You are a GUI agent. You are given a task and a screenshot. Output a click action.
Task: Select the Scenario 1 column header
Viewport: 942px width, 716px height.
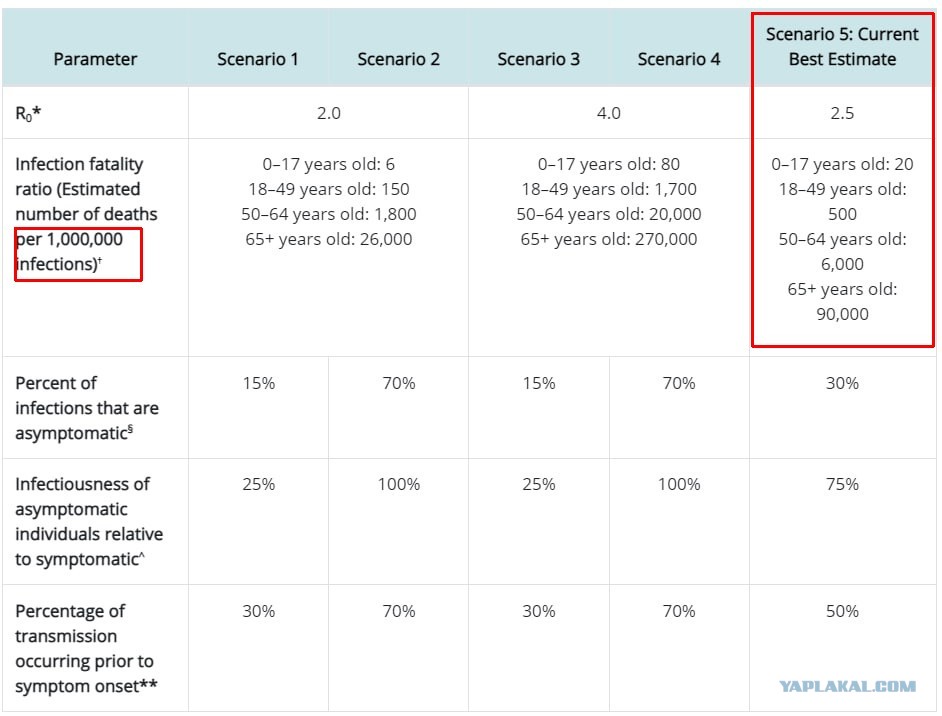point(258,59)
